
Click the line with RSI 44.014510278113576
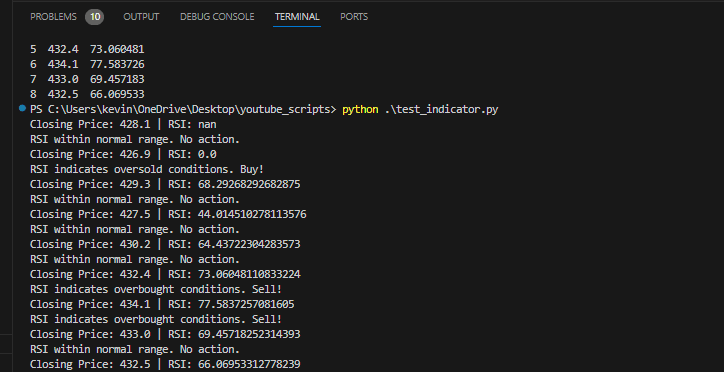pos(168,214)
